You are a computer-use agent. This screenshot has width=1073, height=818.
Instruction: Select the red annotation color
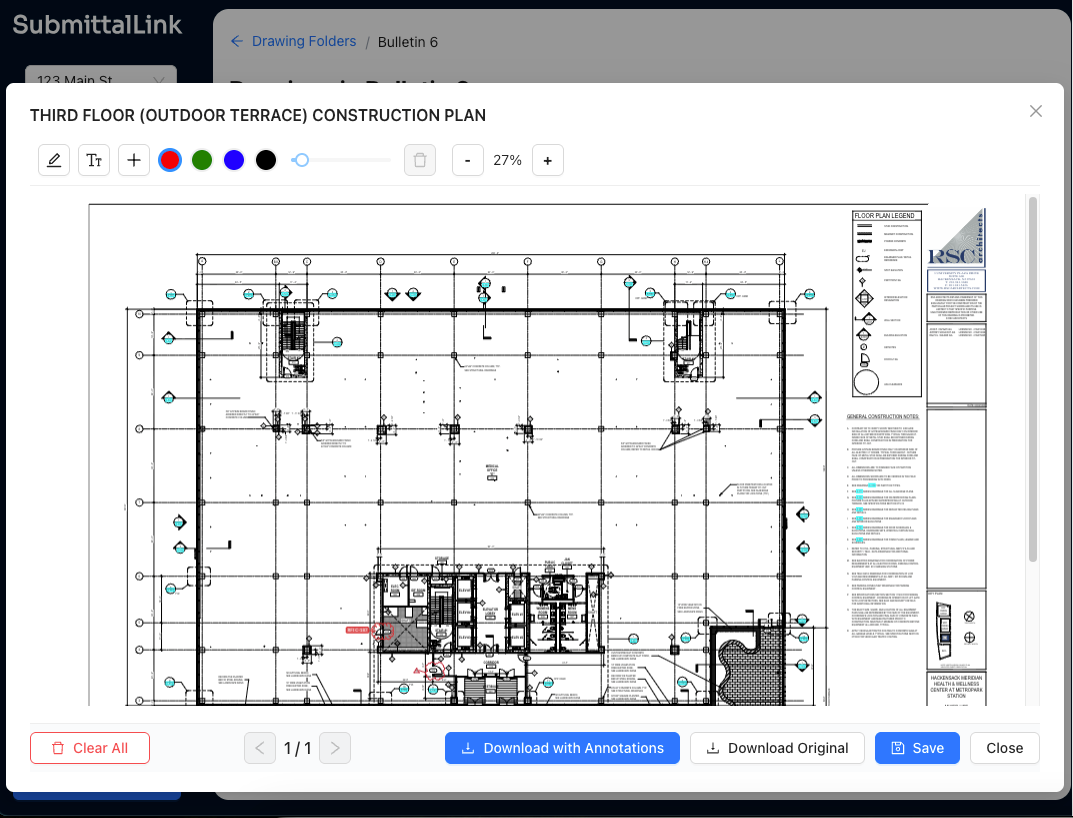[x=169, y=159]
